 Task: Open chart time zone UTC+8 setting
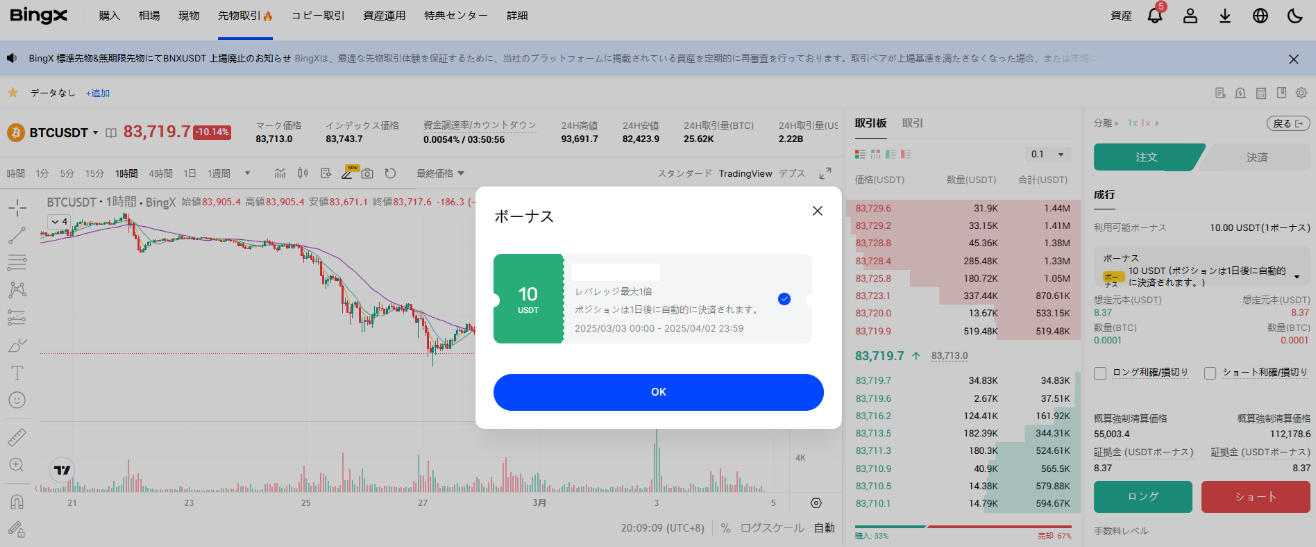(663, 528)
